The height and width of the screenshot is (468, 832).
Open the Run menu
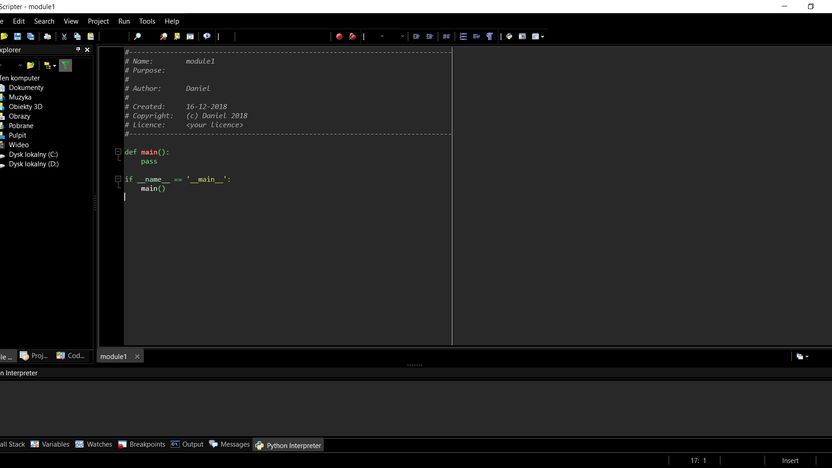coord(124,21)
